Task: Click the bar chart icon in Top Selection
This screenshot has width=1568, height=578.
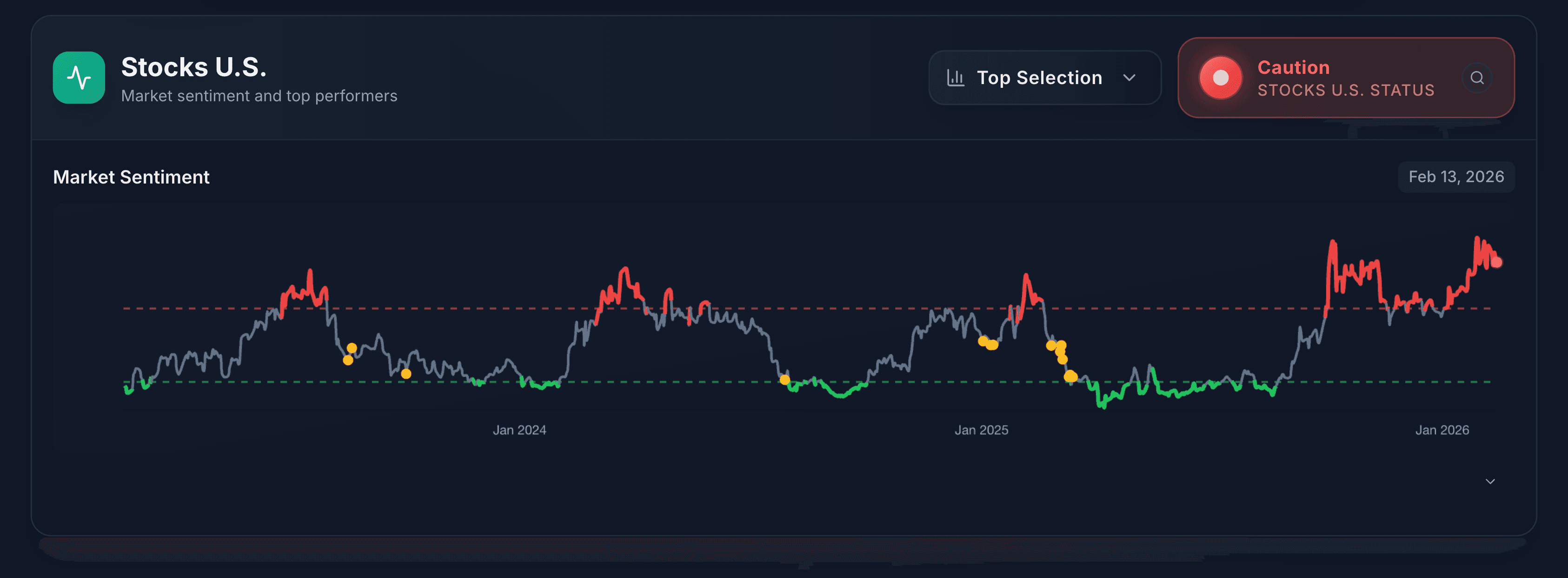Action: click(x=956, y=78)
